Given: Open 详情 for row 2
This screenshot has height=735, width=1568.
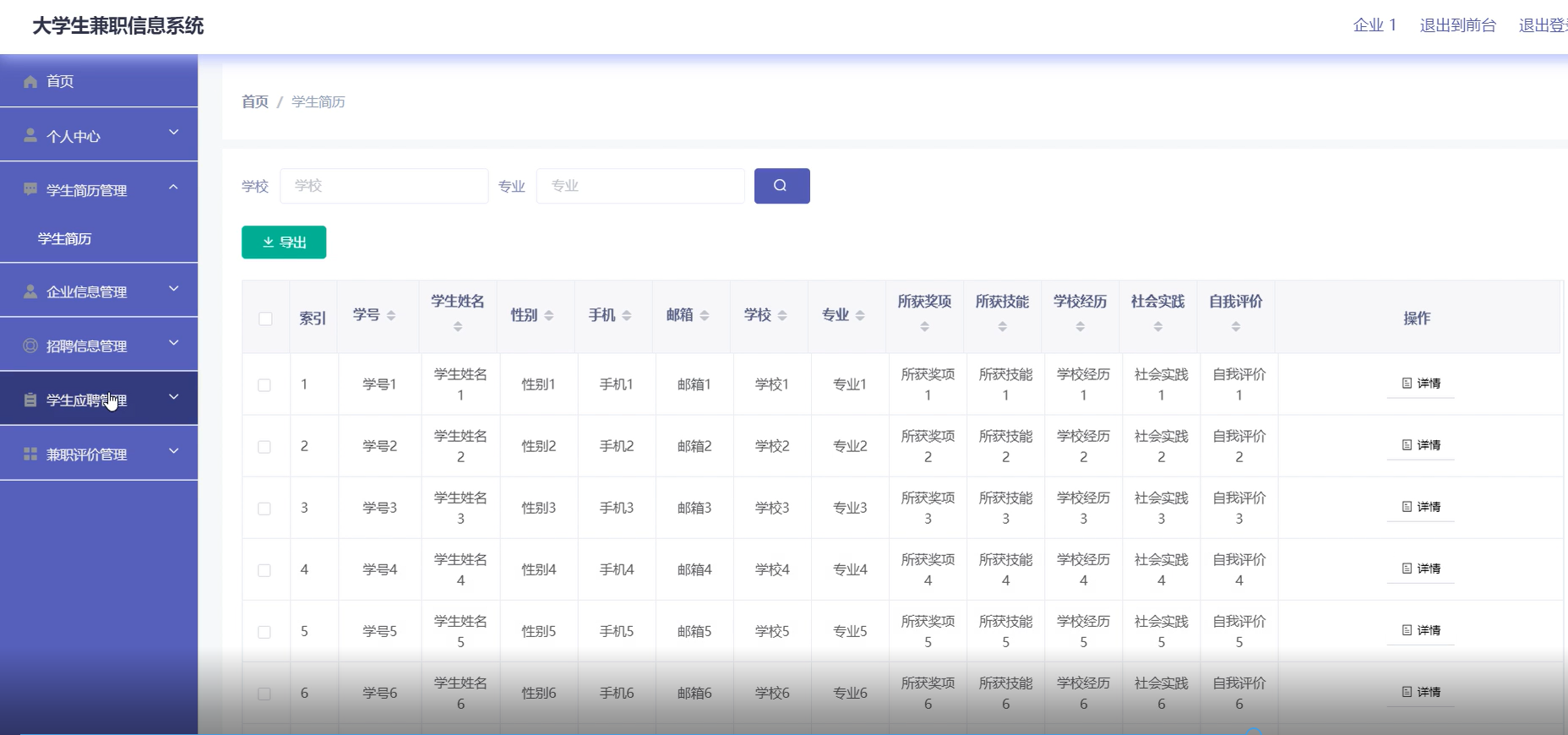Looking at the screenshot, I should [x=1421, y=445].
